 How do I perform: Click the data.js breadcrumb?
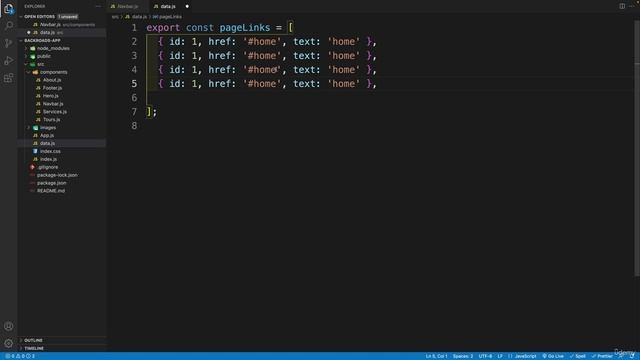click(139, 17)
